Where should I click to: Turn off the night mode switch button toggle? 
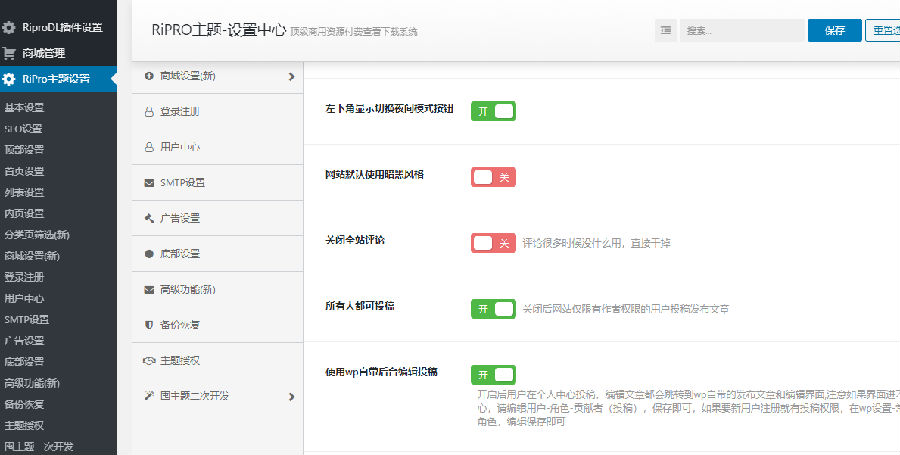(493, 111)
